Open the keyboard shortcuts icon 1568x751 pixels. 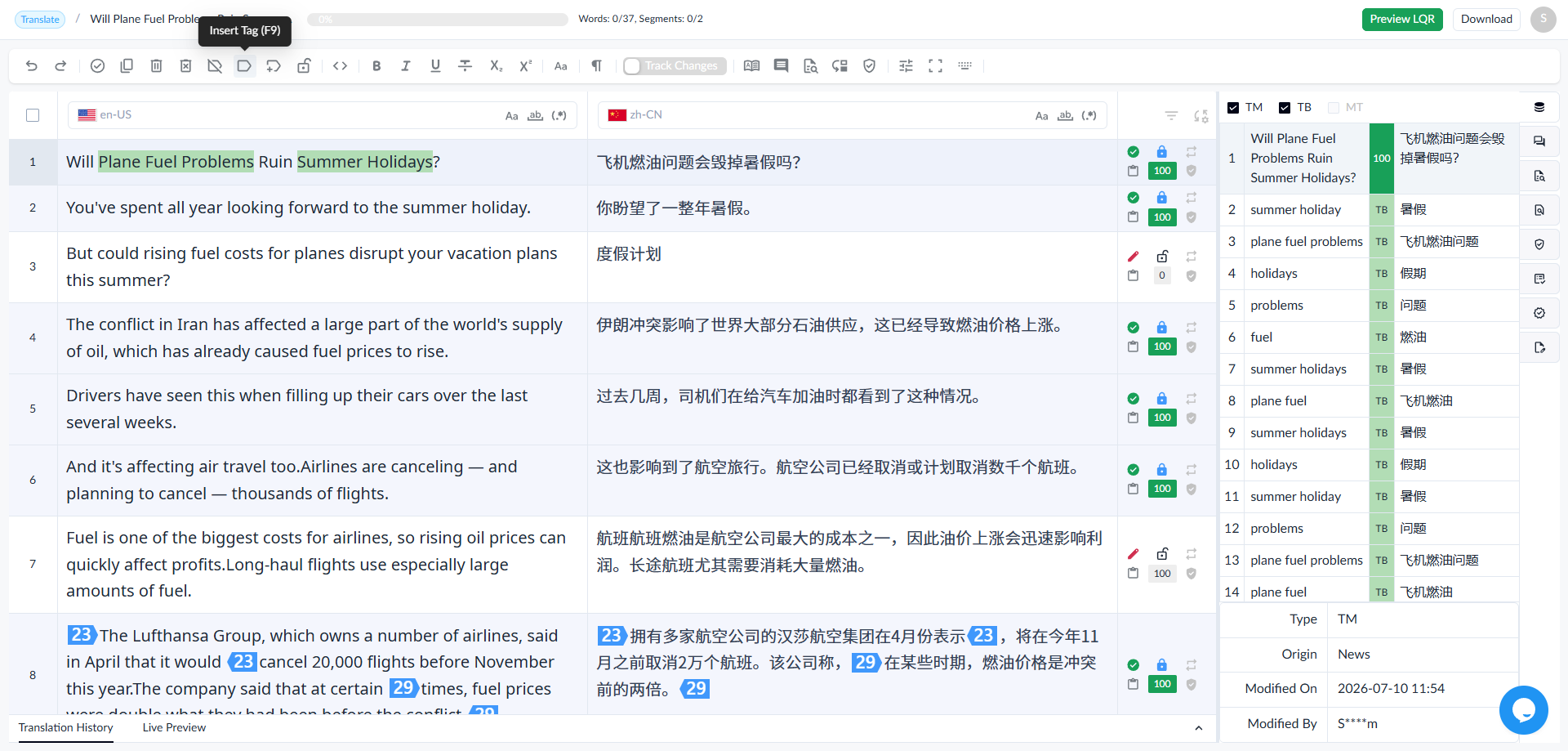965,66
